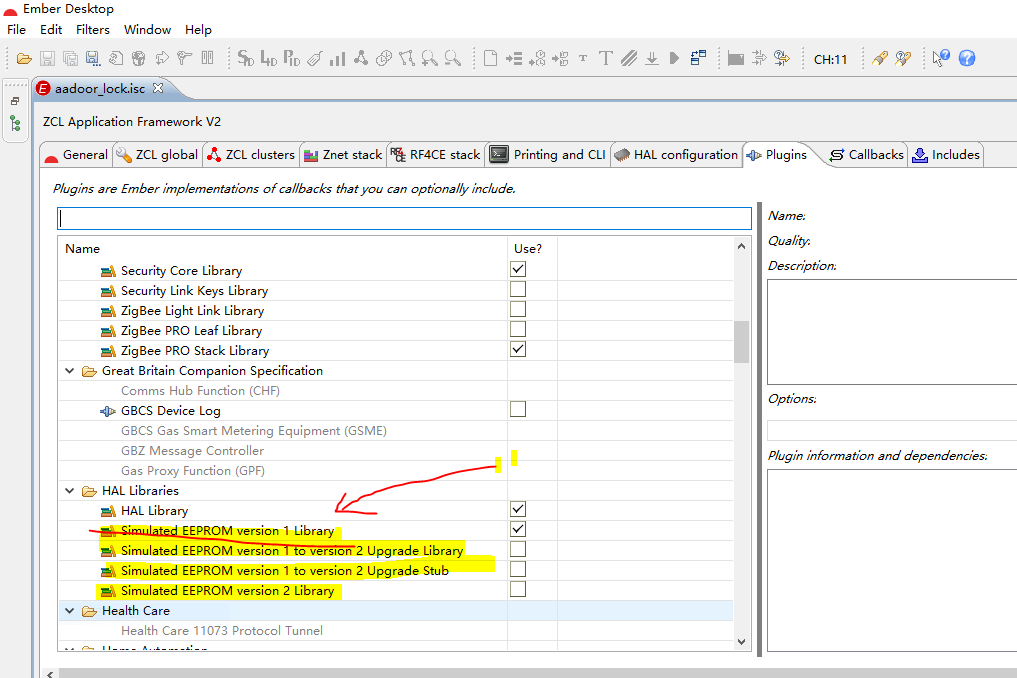Click the CH:11 channel indicator

click(830, 59)
